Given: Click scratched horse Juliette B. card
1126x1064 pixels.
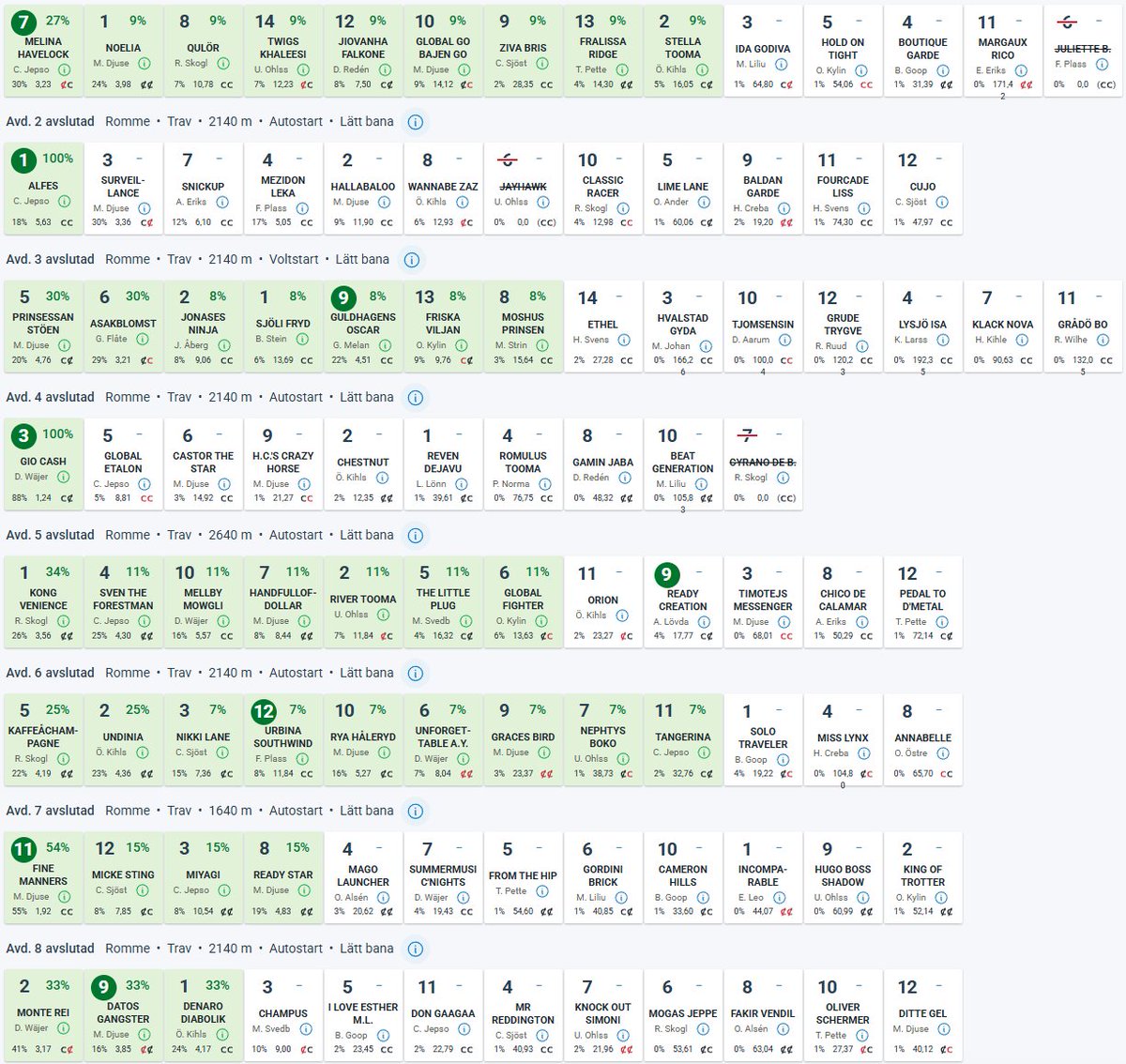Looking at the screenshot, I should point(1082,49).
